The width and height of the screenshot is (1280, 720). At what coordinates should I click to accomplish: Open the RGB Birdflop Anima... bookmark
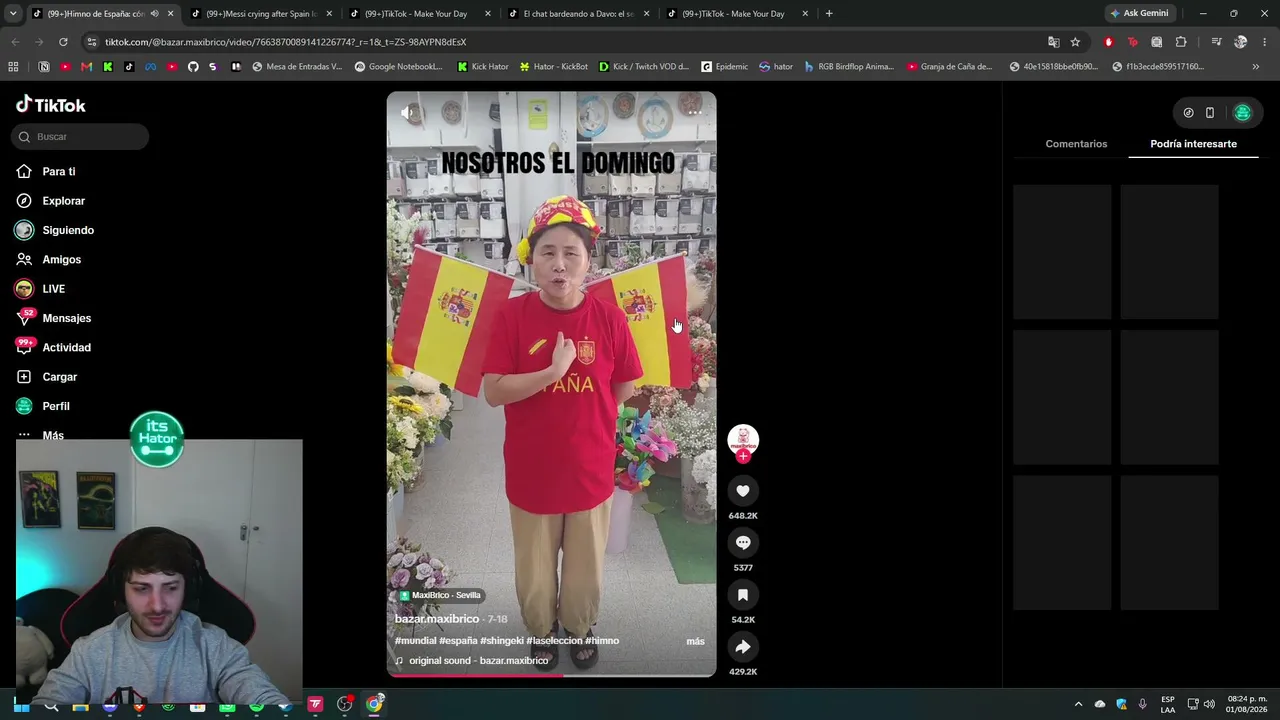tap(849, 67)
